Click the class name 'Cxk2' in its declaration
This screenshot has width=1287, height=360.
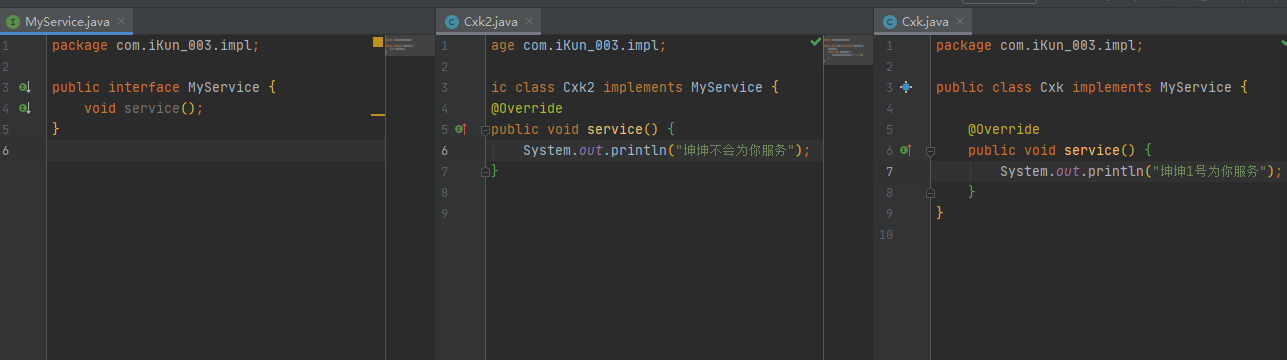coord(579,87)
